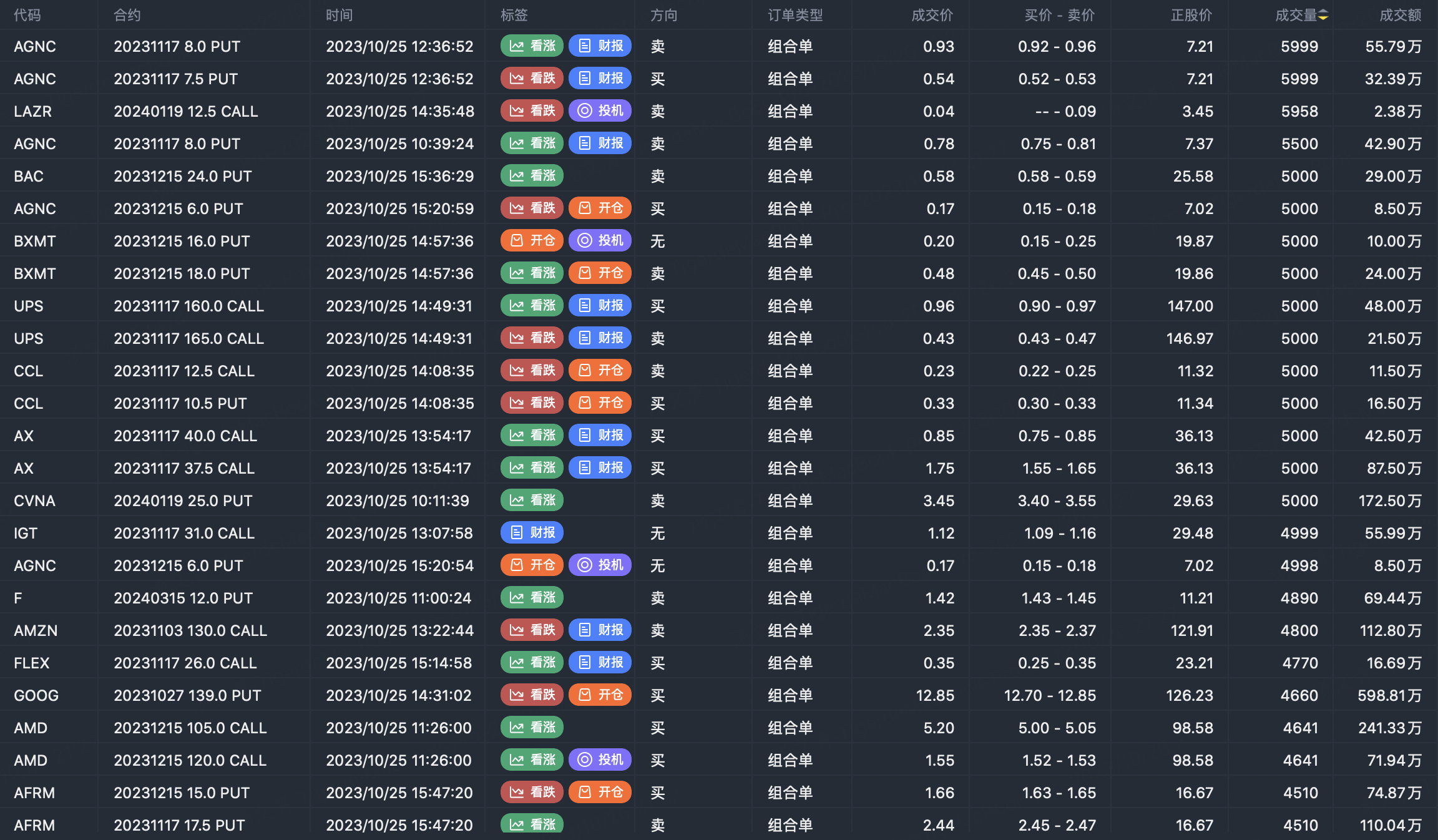Click 组合单 order type in GOOG row

tap(790, 695)
